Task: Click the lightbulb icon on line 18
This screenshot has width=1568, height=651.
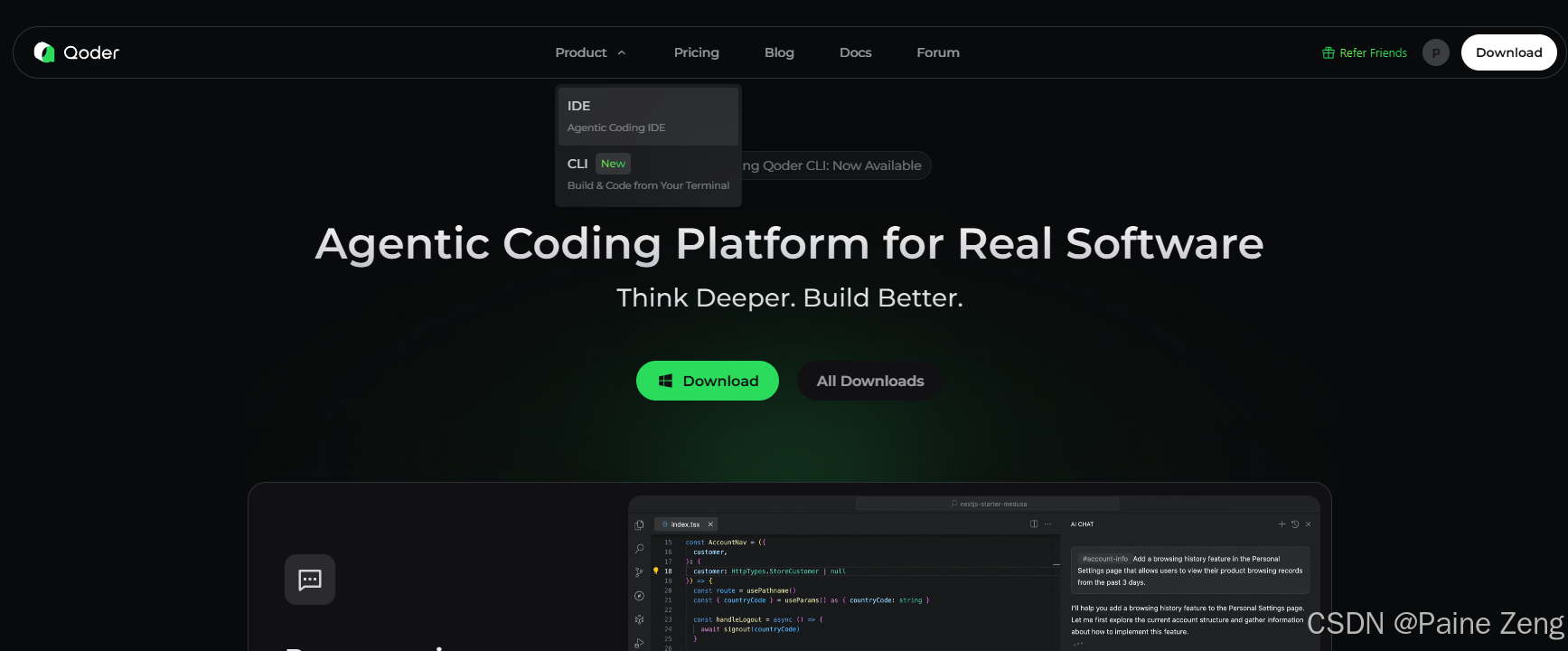Action: 656,571
